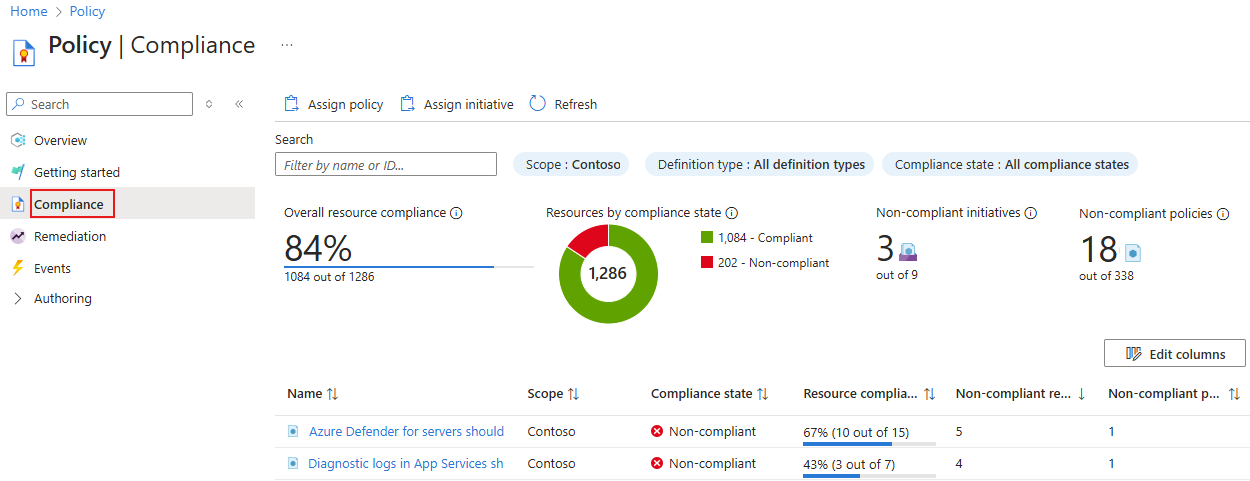The height and width of the screenshot is (481, 1250).
Task: Open the Compliance state filter
Action: (1011, 164)
